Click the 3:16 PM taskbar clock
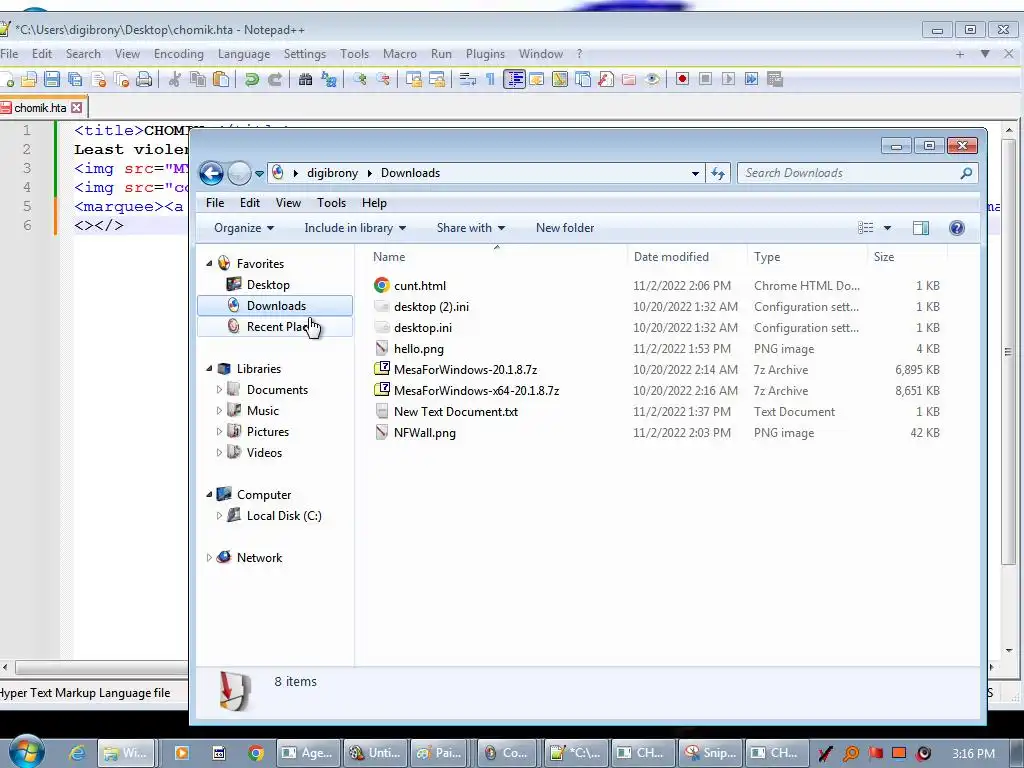 973,754
